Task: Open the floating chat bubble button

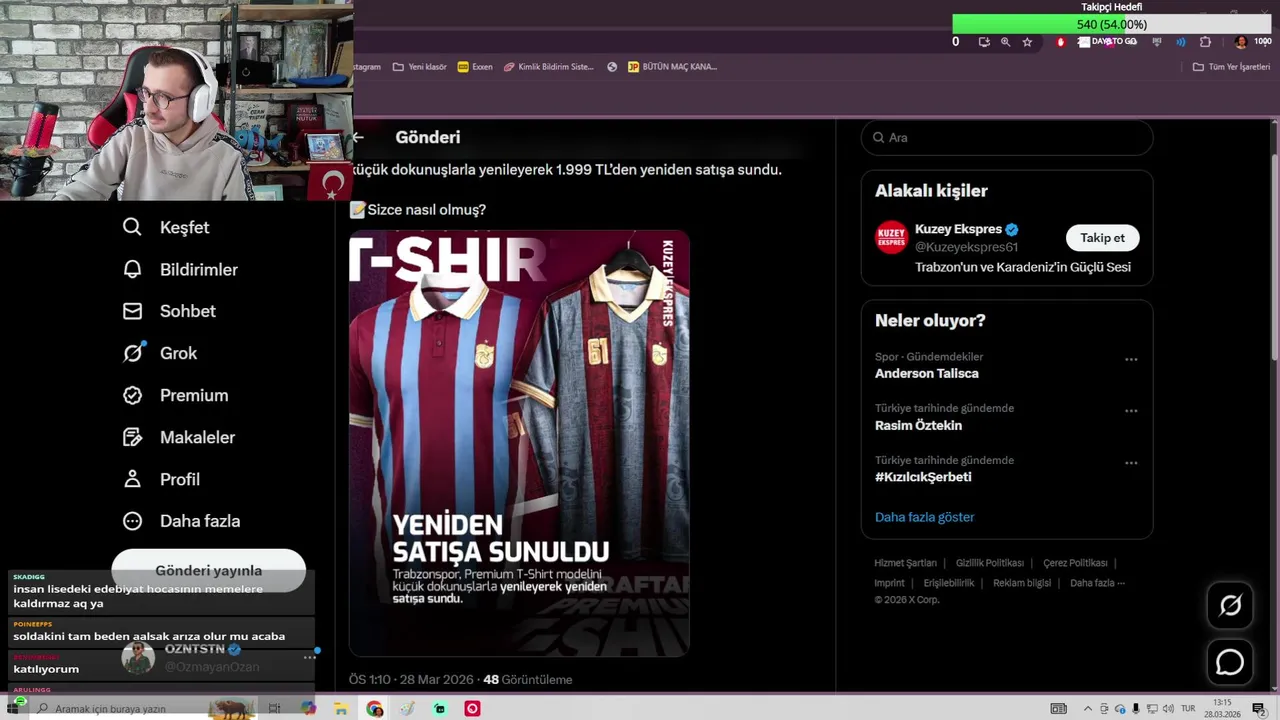Action: point(1230,662)
